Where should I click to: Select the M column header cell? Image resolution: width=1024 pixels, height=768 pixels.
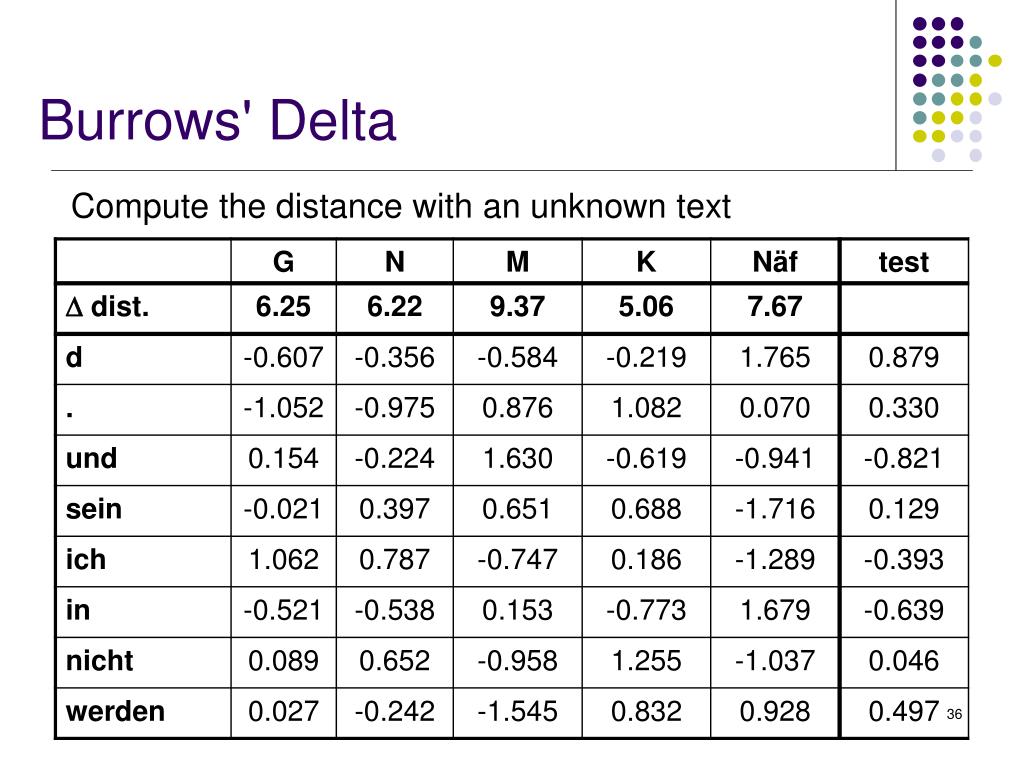tap(517, 262)
